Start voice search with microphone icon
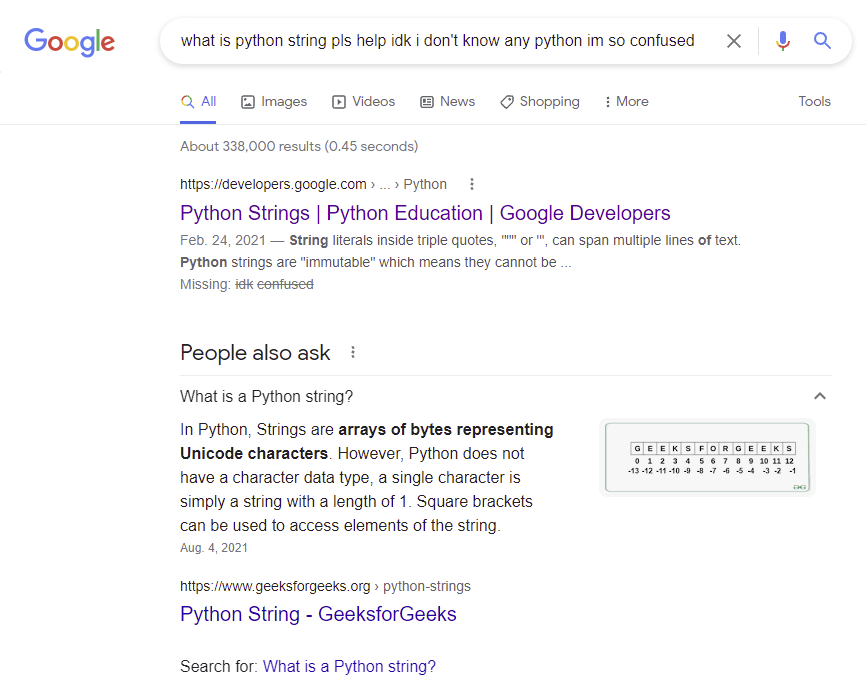 [783, 41]
